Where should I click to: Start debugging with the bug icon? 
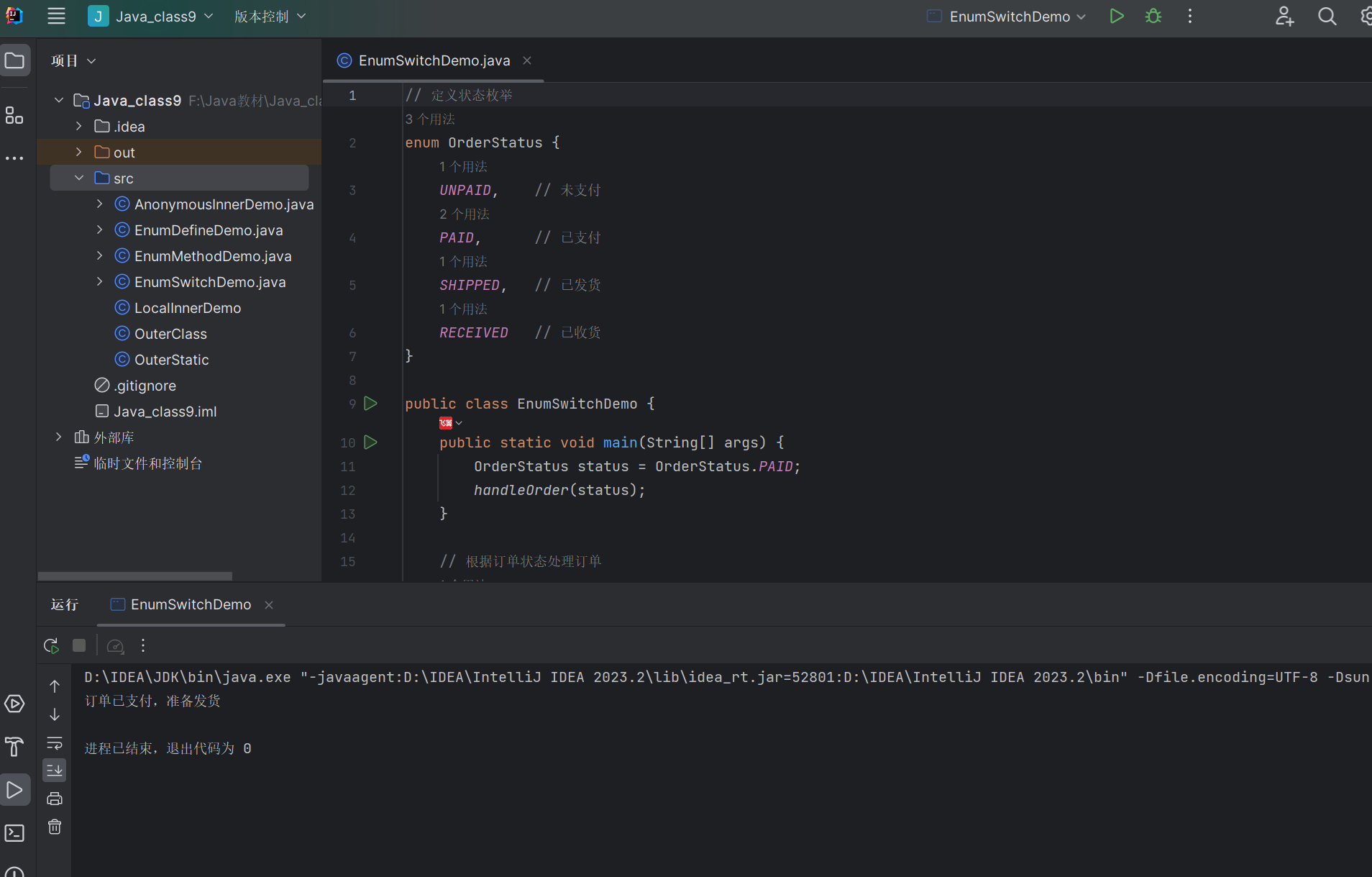pos(1153,17)
